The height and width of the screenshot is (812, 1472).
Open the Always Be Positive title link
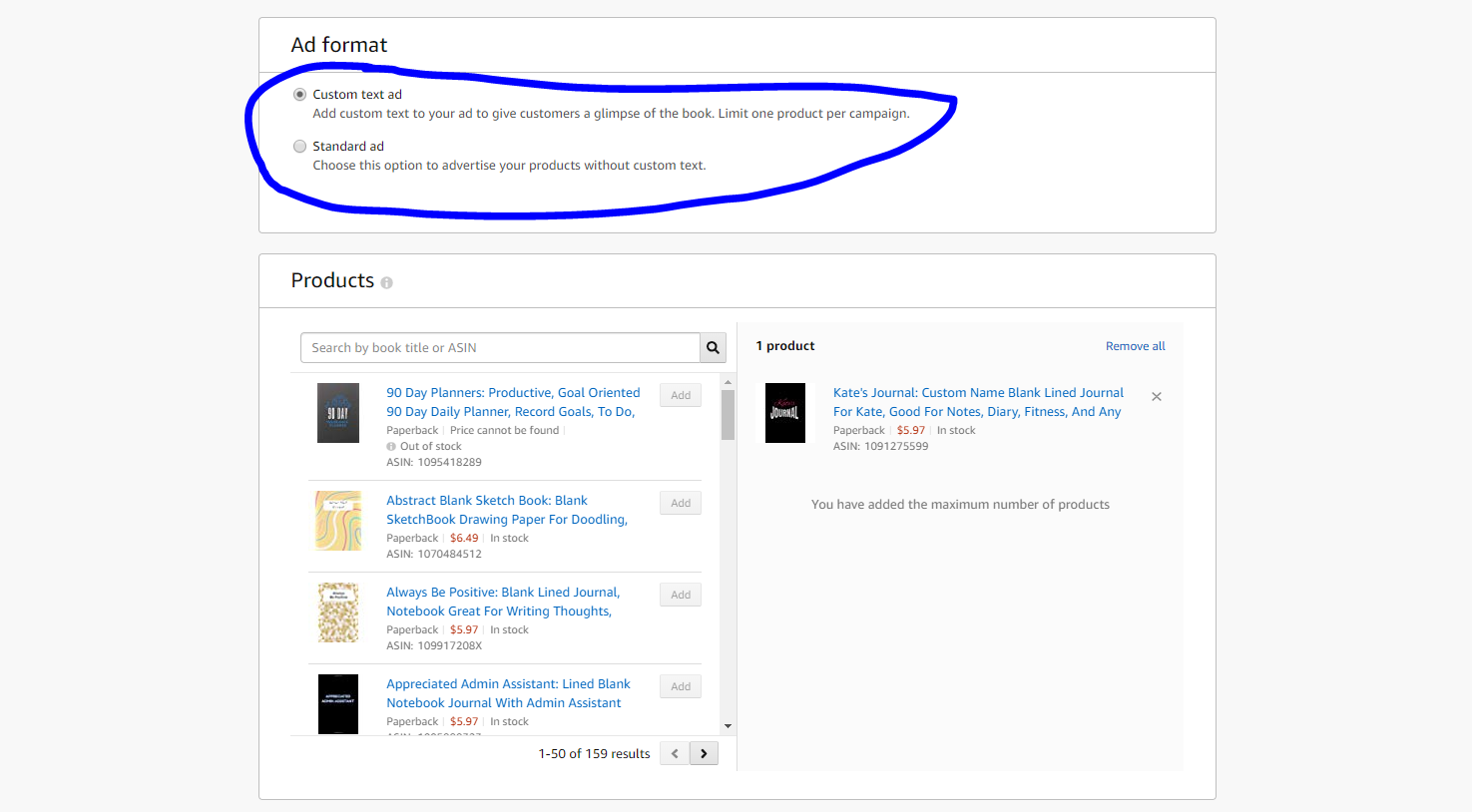tap(503, 602)
